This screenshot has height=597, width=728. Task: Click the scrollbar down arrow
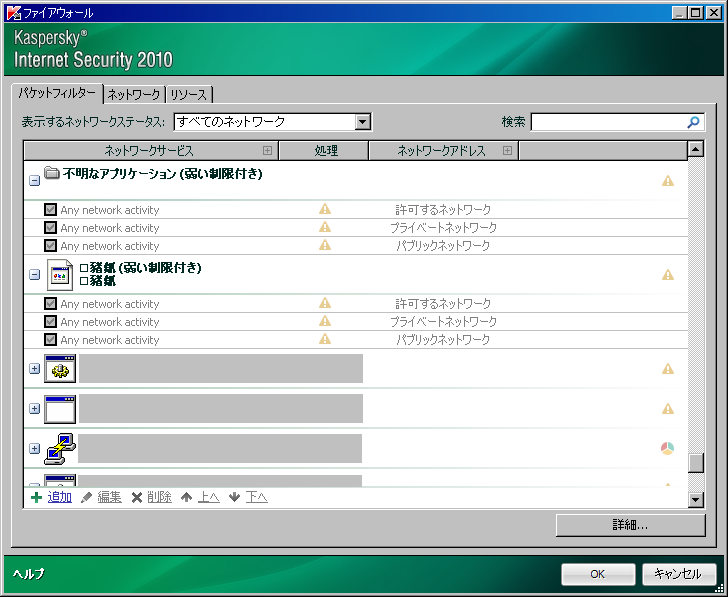[696, 500]
